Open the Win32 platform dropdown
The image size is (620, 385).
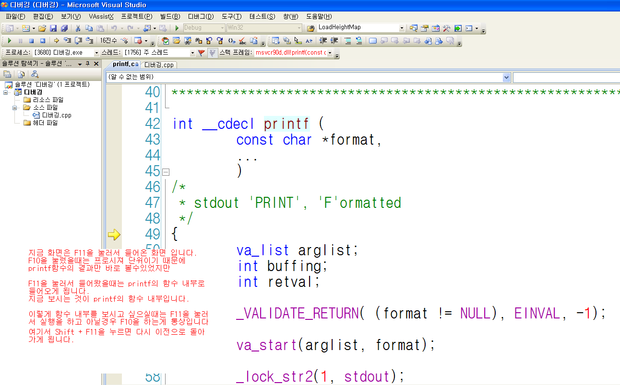coord(299,28)
